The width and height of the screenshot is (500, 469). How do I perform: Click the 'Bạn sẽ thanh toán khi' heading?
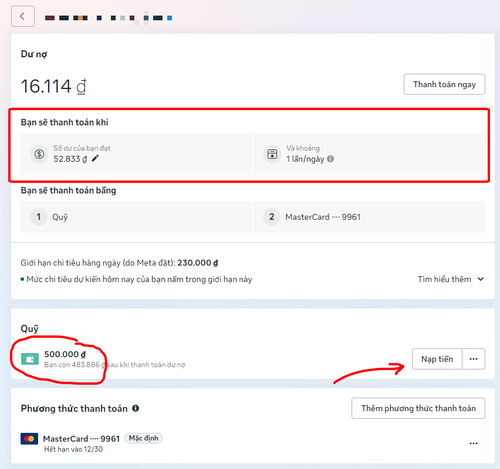tap(64, 122)
